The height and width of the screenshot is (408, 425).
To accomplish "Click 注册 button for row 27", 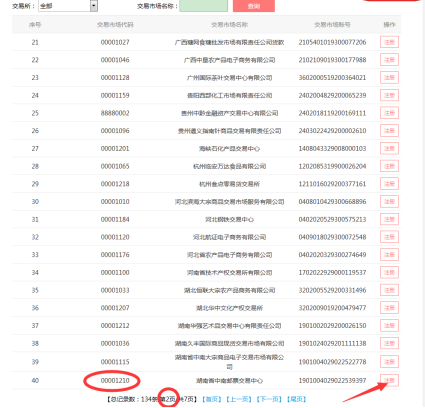I will (x=389, y=148).
